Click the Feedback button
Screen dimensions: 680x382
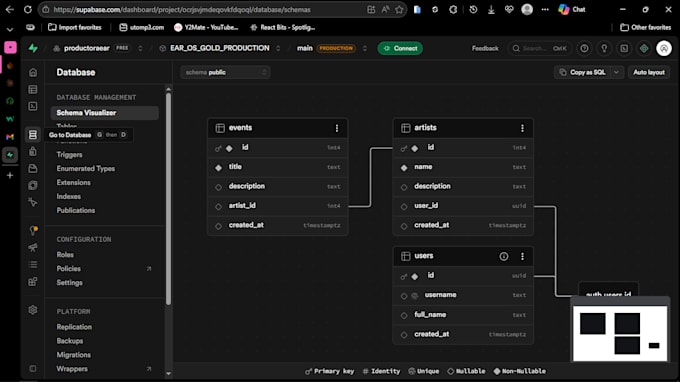pyautogui.click(x=485, y=48)
